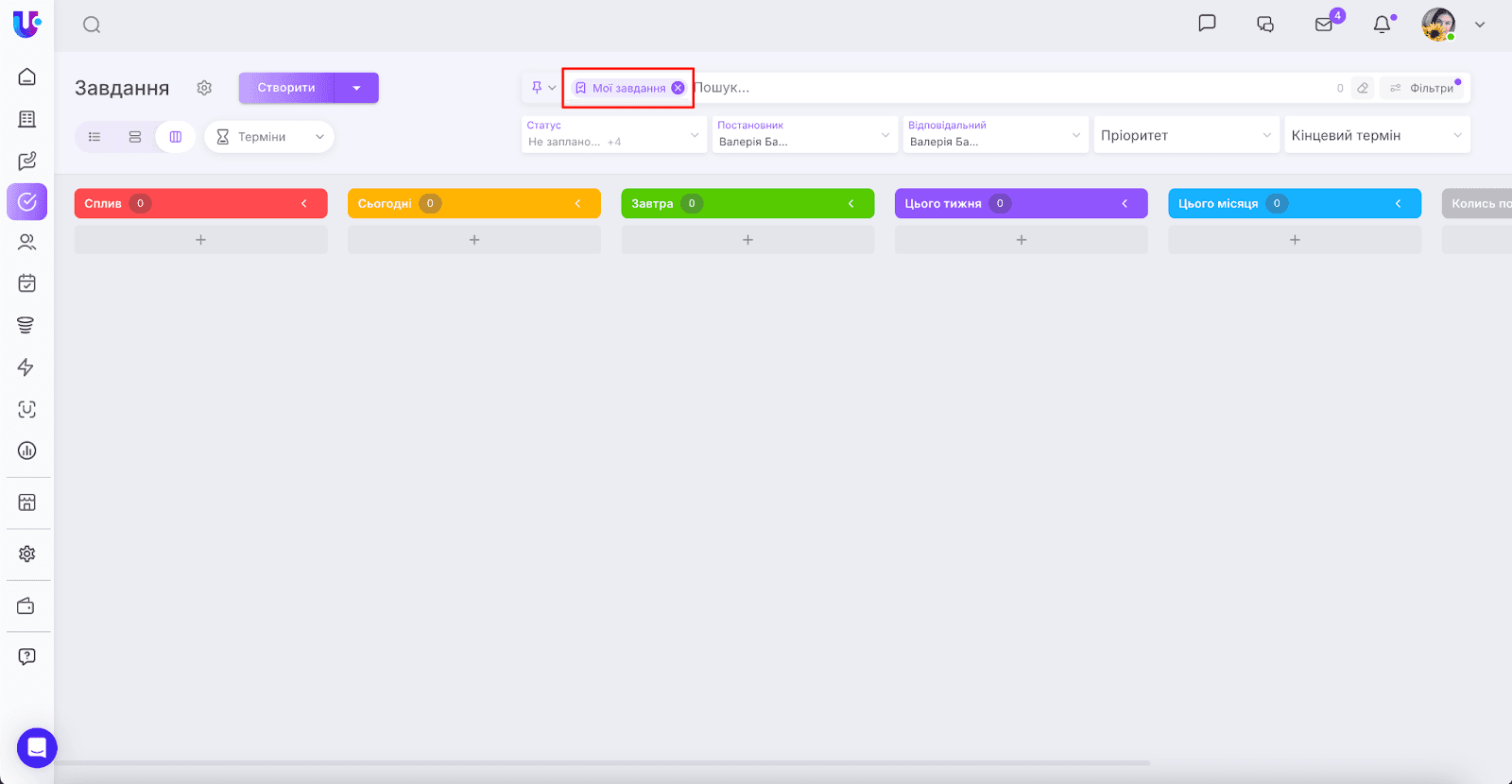
Task: Click the Пошук search input field
Action: coord(1011,88)
